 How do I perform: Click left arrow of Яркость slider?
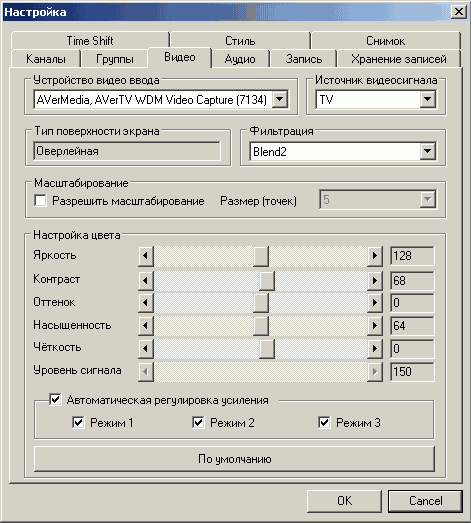(x=145, y=256)
